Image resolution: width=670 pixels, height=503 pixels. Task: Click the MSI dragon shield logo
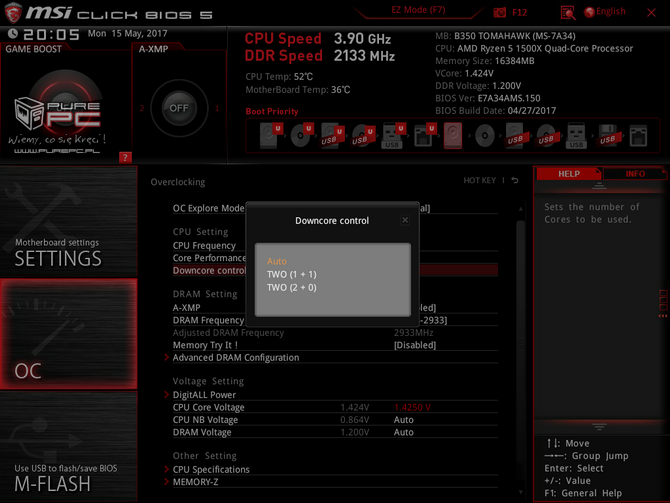coord(13,13)
